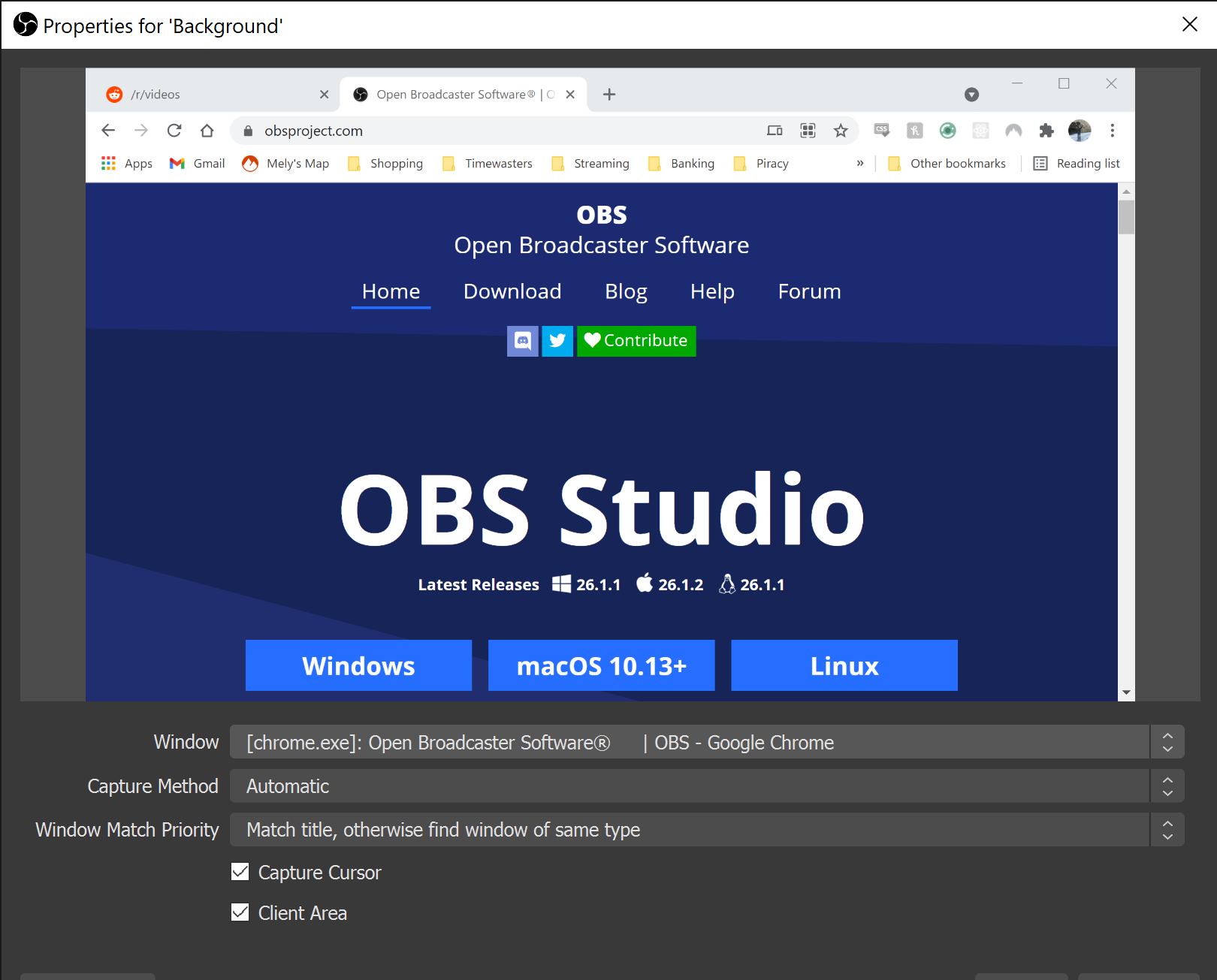Open the Chrome extensions puzzle icon
The image size is (1217, 980).
click(x=1046, y=131)
